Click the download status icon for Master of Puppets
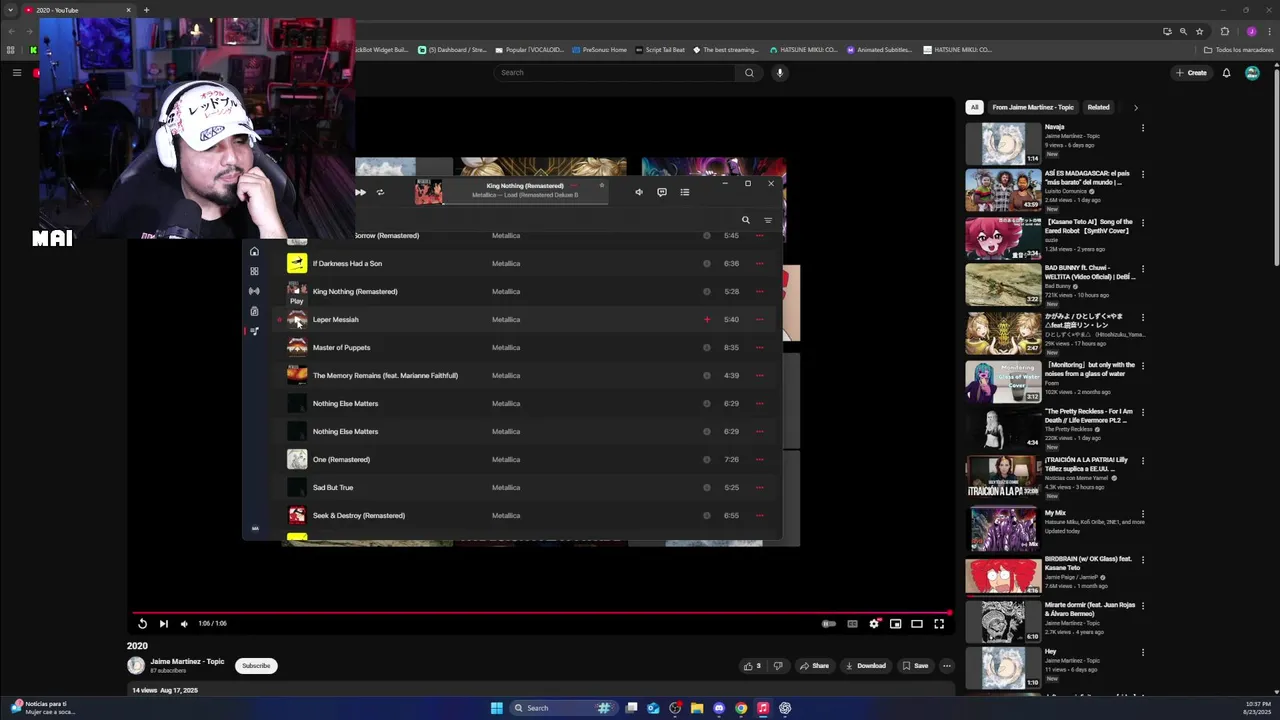 point(707,347)
